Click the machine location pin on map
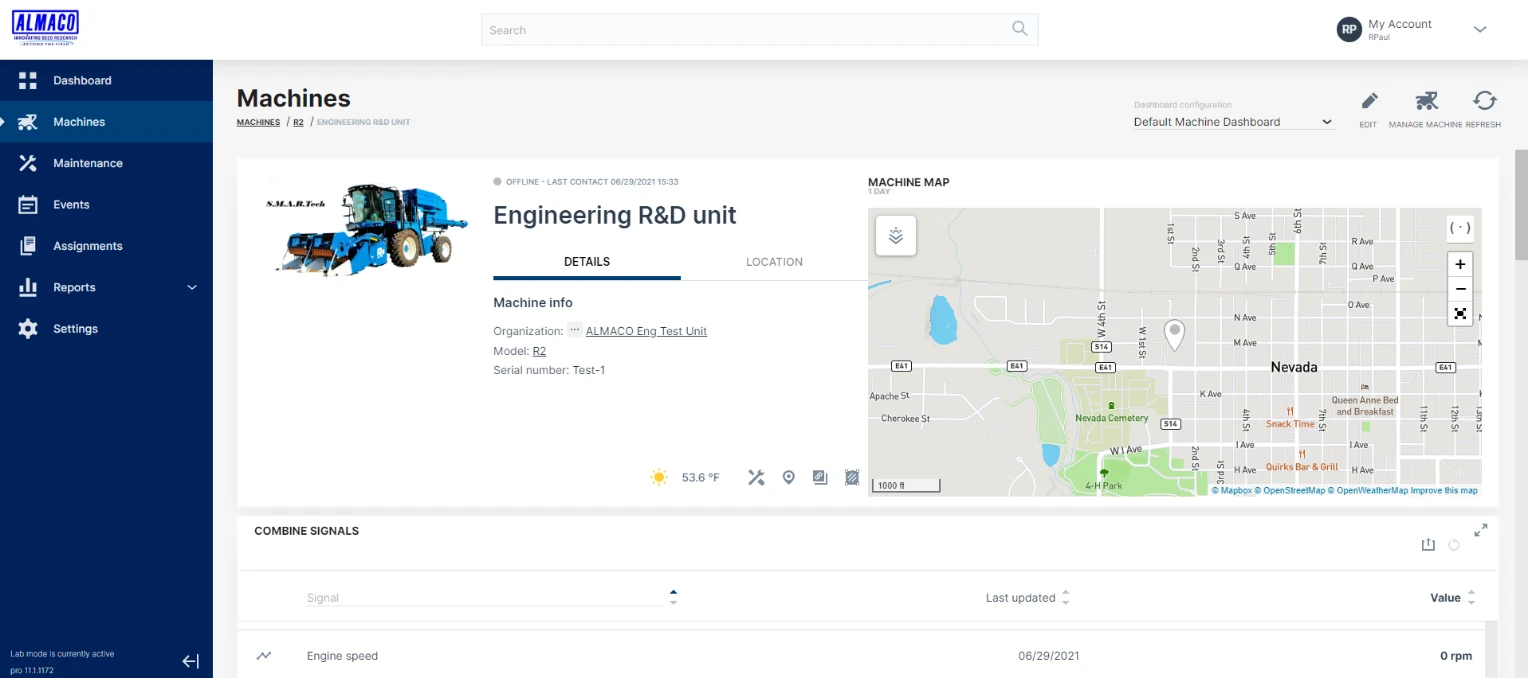The width and height of the screenshot is (1528, 678). pyautogui.click(x=1175, y=333)
